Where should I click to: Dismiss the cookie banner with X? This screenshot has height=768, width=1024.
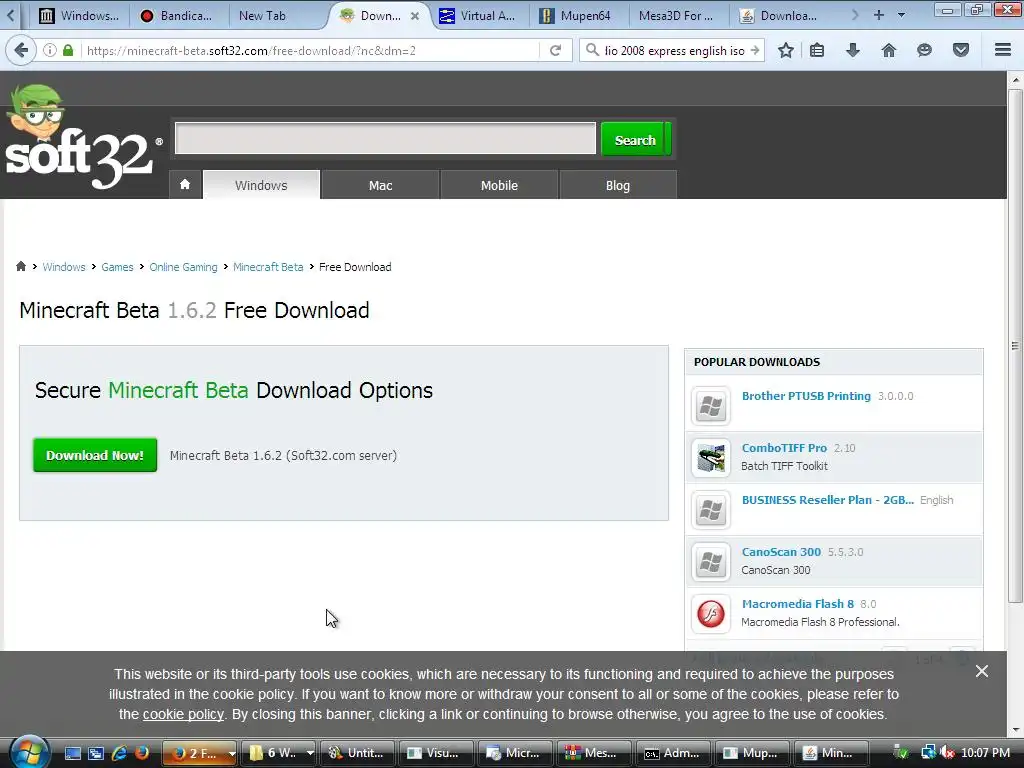point(982,671)
